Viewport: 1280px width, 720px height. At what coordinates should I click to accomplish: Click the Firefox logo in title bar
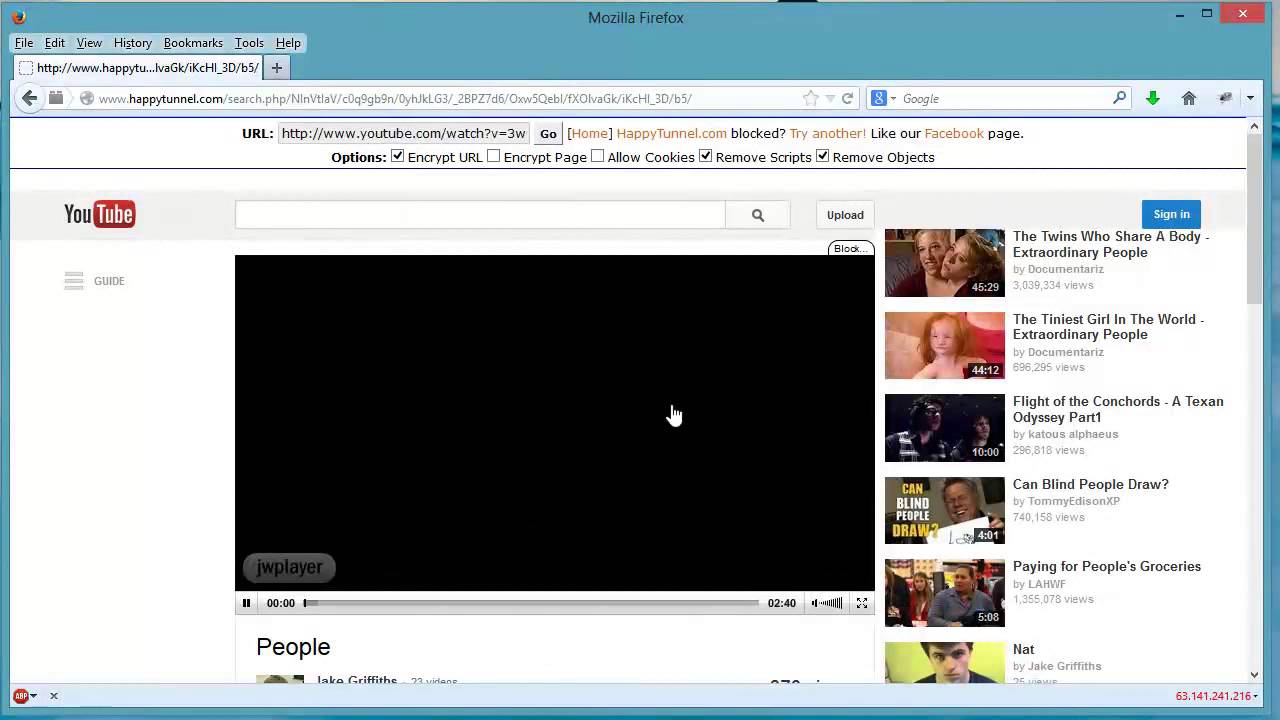(x=18, y=16)
